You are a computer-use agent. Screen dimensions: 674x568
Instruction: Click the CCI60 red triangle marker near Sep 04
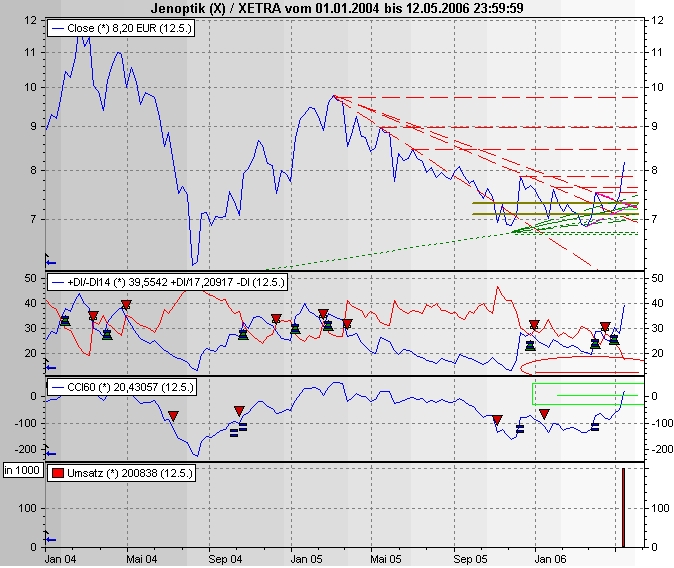tap(239, 411)
